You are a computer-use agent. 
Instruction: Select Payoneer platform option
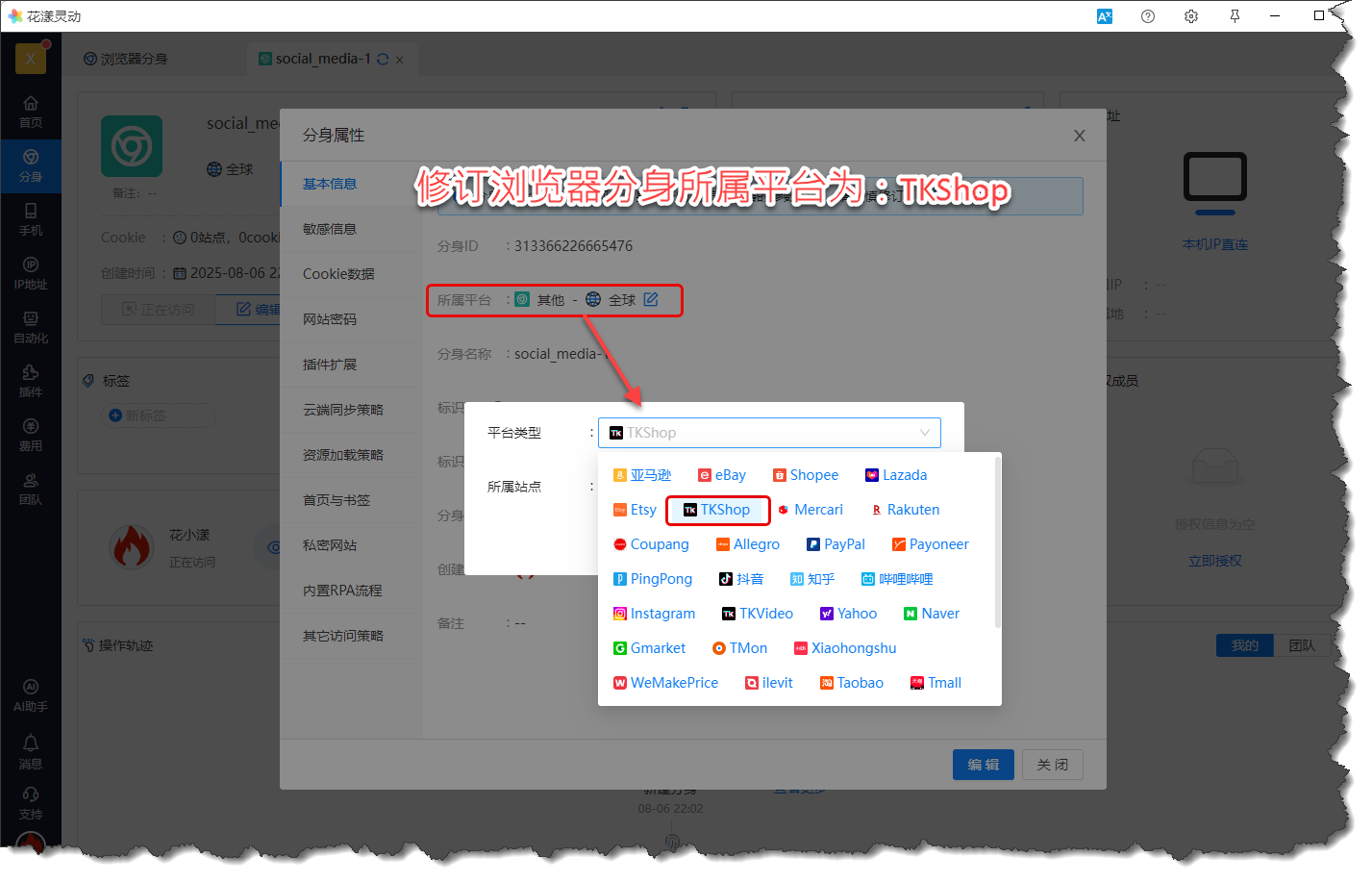click(931, 544)
